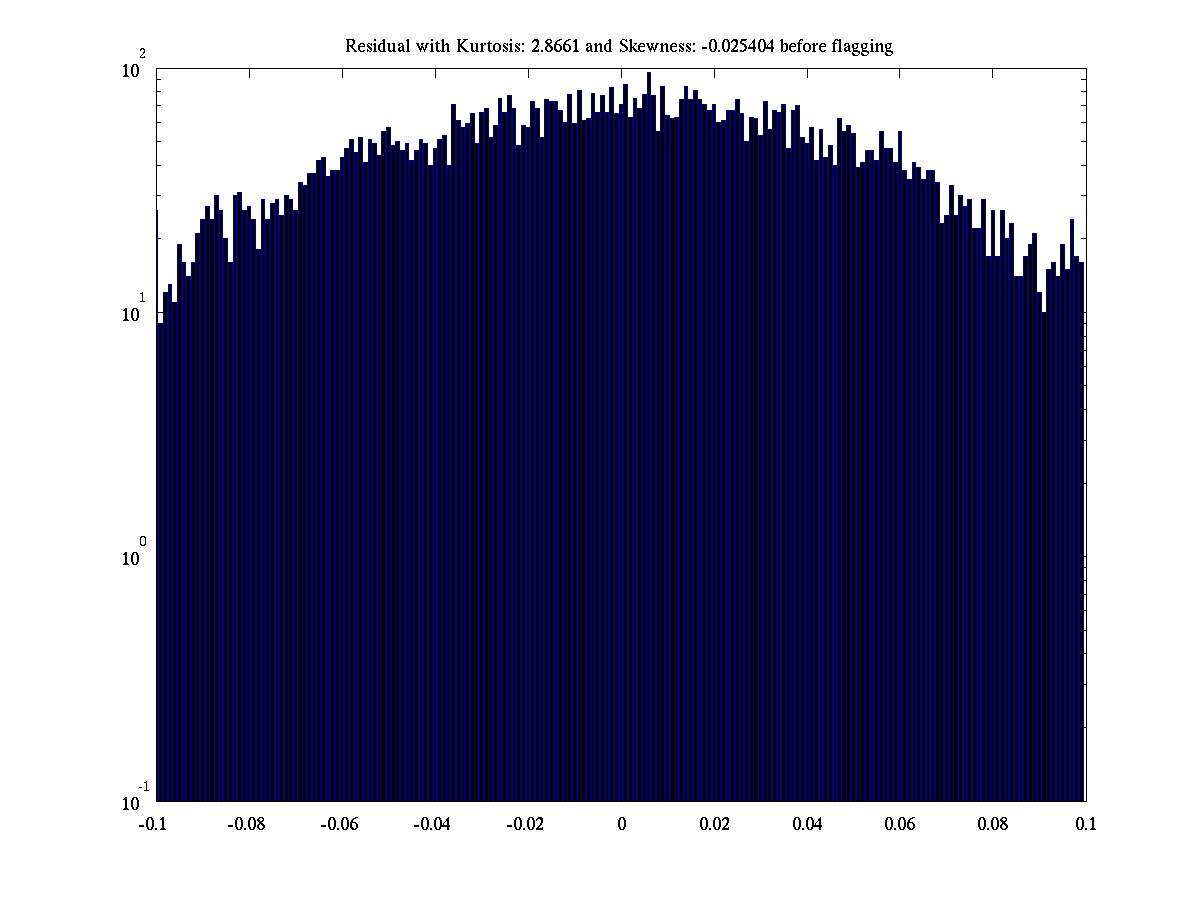Click the x-axis label -0.1
This screenshot has width=1200, height=900.
pos(155,825)
